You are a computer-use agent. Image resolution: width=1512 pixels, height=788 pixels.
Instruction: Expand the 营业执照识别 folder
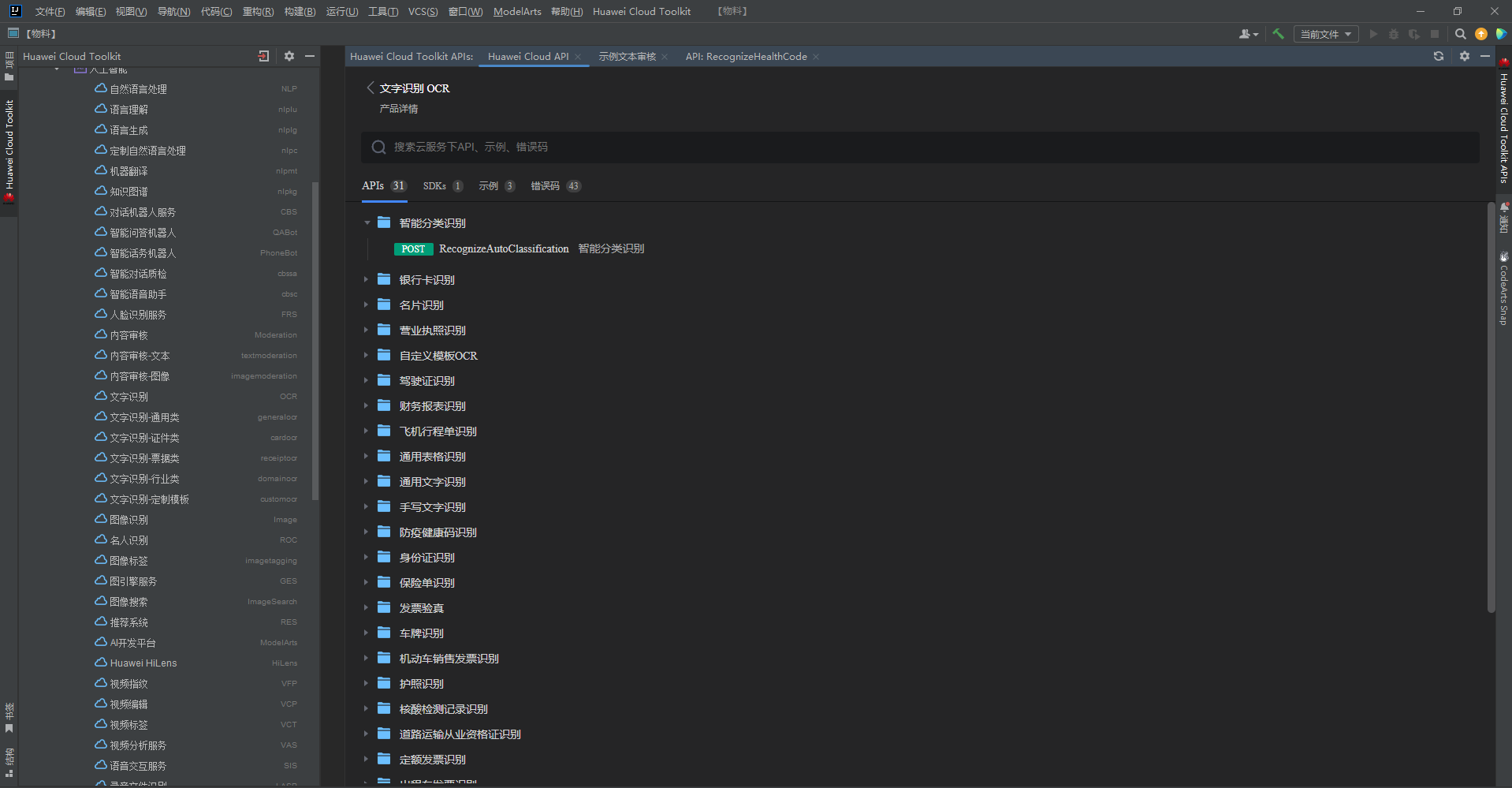367,330
